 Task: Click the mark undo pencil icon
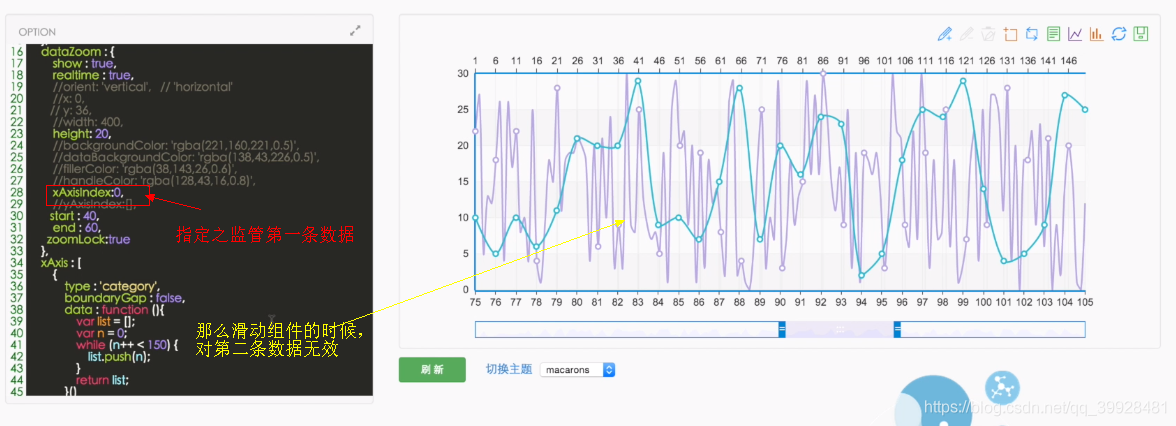click(967, 34)
